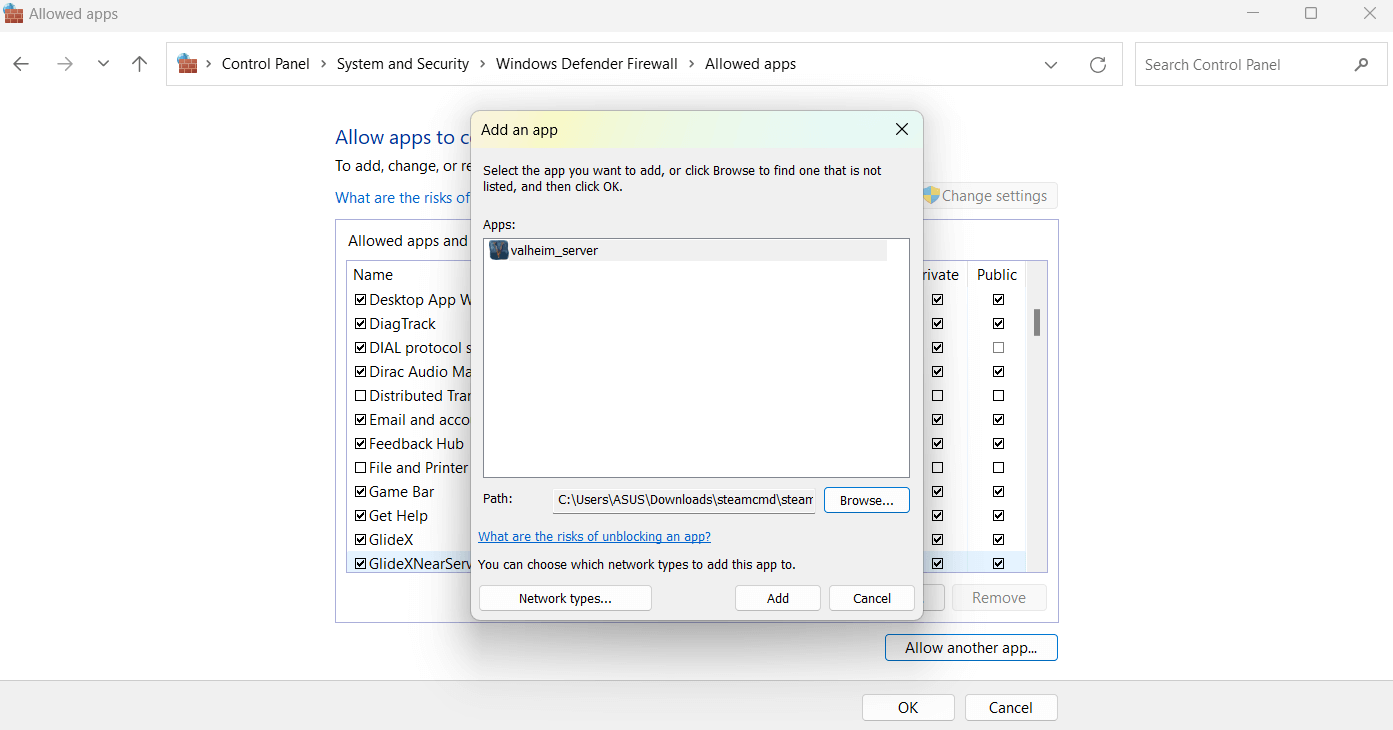Click the Forward navigation arrow
1393x730 pixels.
click(x=65, y=64)
